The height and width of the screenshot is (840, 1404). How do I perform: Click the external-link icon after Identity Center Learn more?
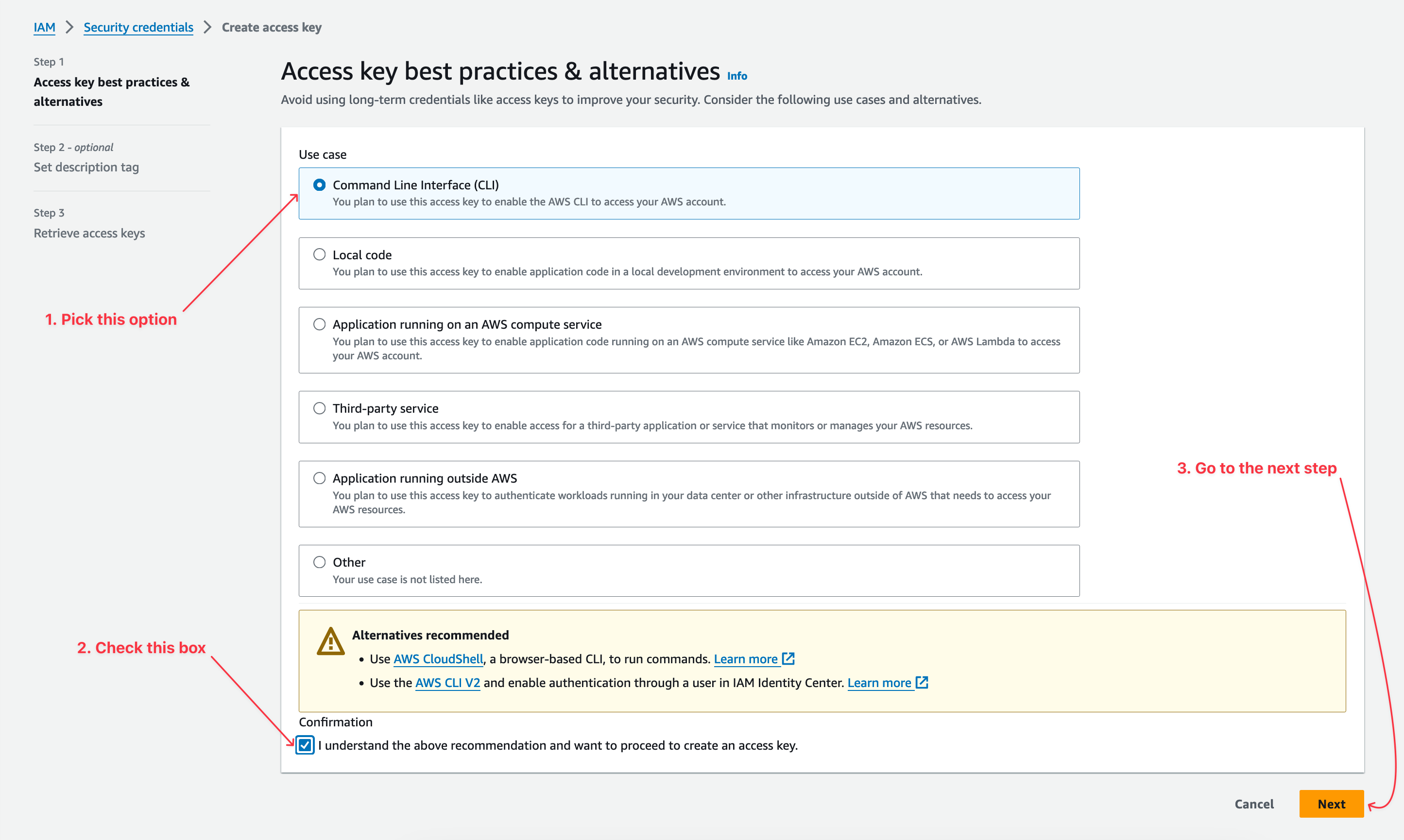pyautogui.click(x=922, y=683)
